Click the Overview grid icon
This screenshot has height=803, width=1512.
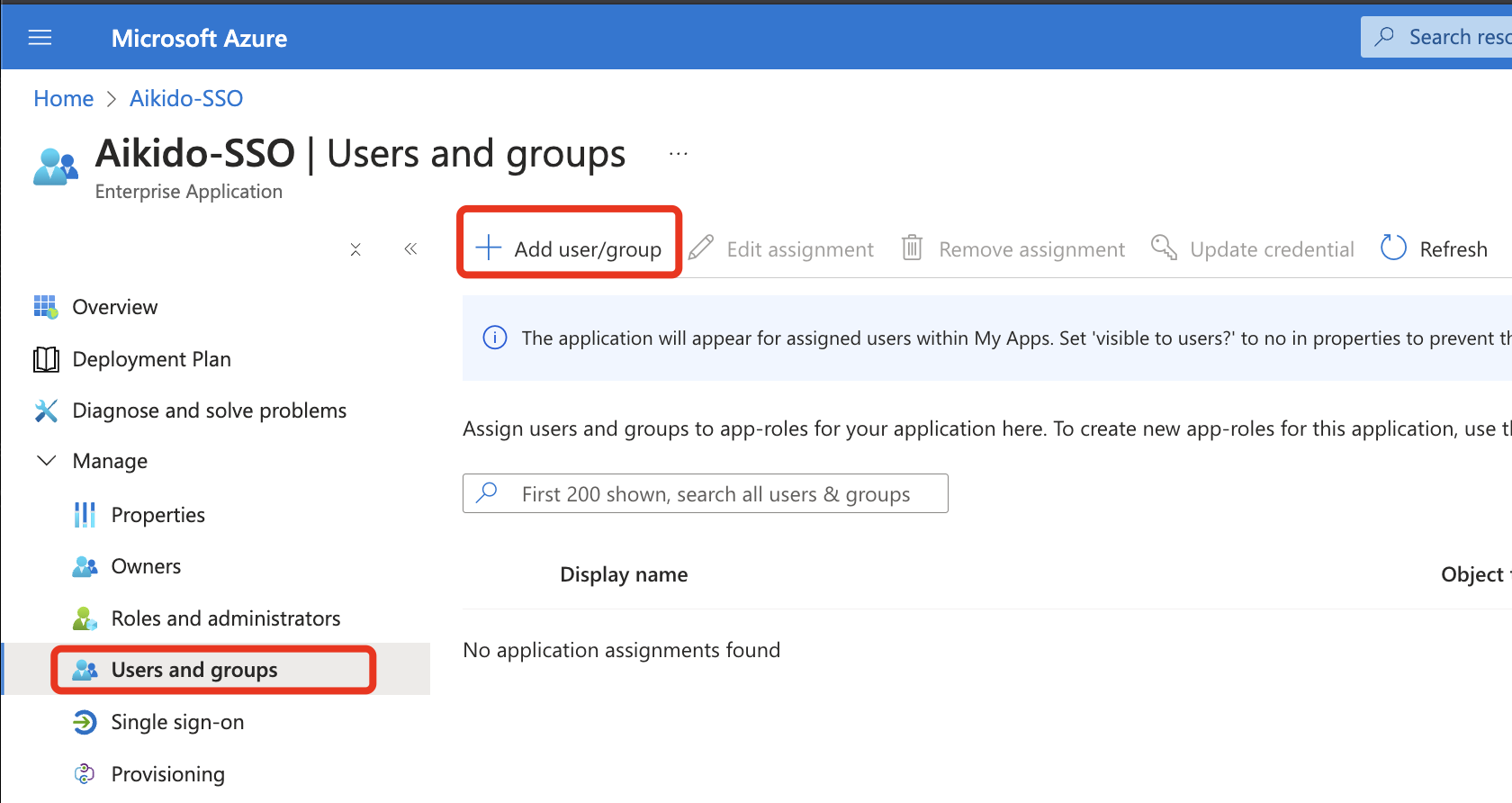click(46, 307)
